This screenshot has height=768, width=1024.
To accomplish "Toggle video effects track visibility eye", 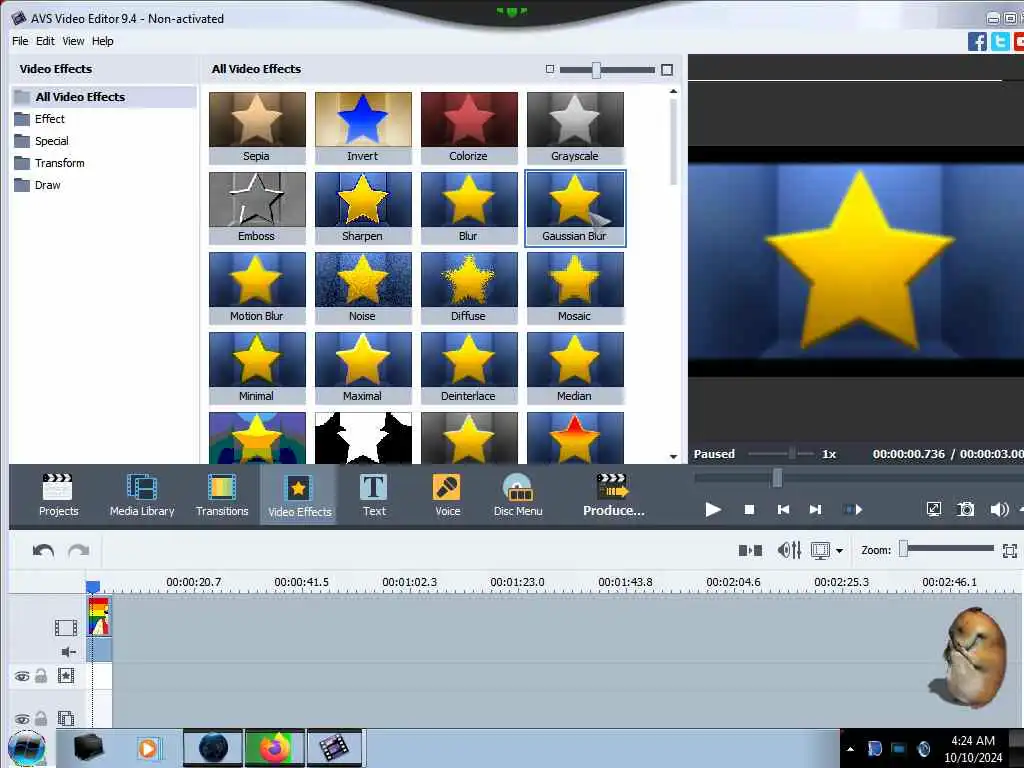I will point(22,676).
